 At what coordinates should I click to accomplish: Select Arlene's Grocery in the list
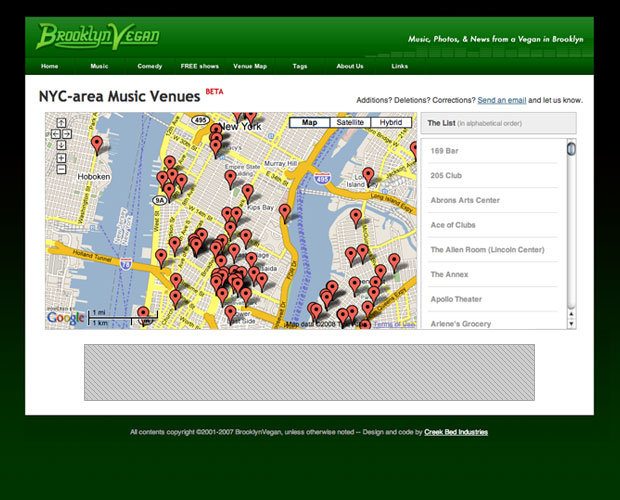pos(493,322)
